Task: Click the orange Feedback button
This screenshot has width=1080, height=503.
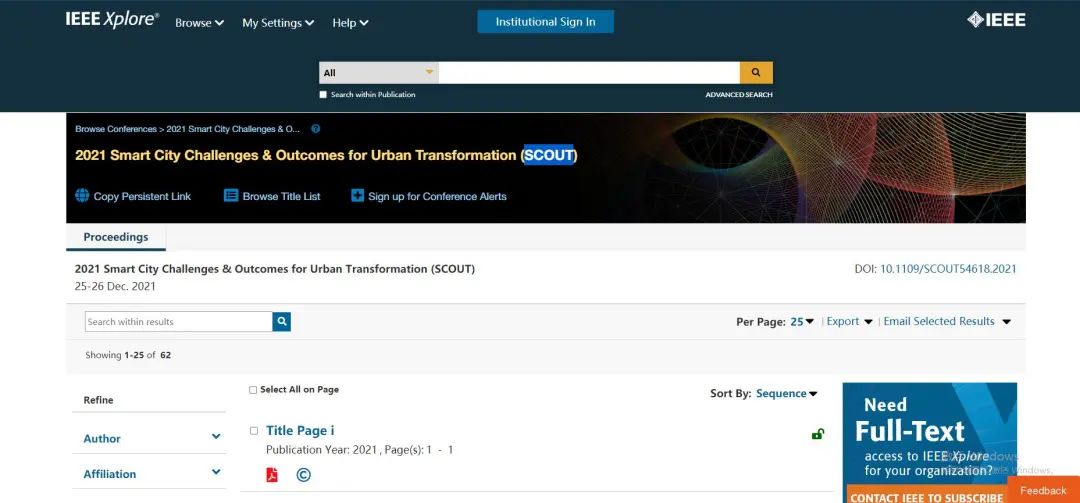Action: point(1043,490)
